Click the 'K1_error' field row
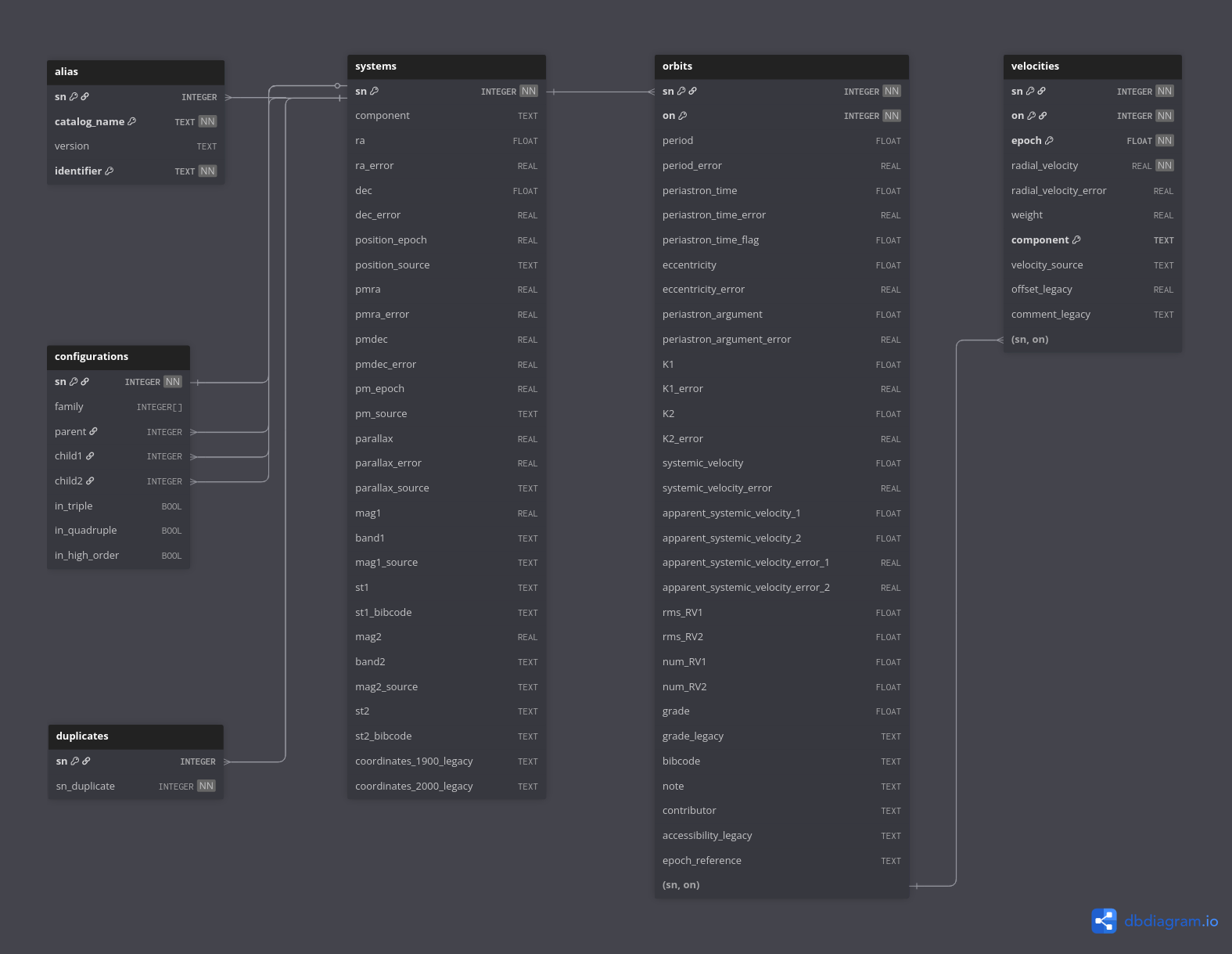The width and height of the screenshot is (1232, 954). tap(781, 389)
